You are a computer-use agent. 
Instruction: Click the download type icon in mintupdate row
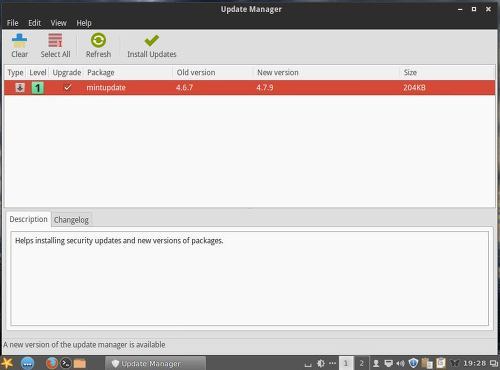pos(20,88)
